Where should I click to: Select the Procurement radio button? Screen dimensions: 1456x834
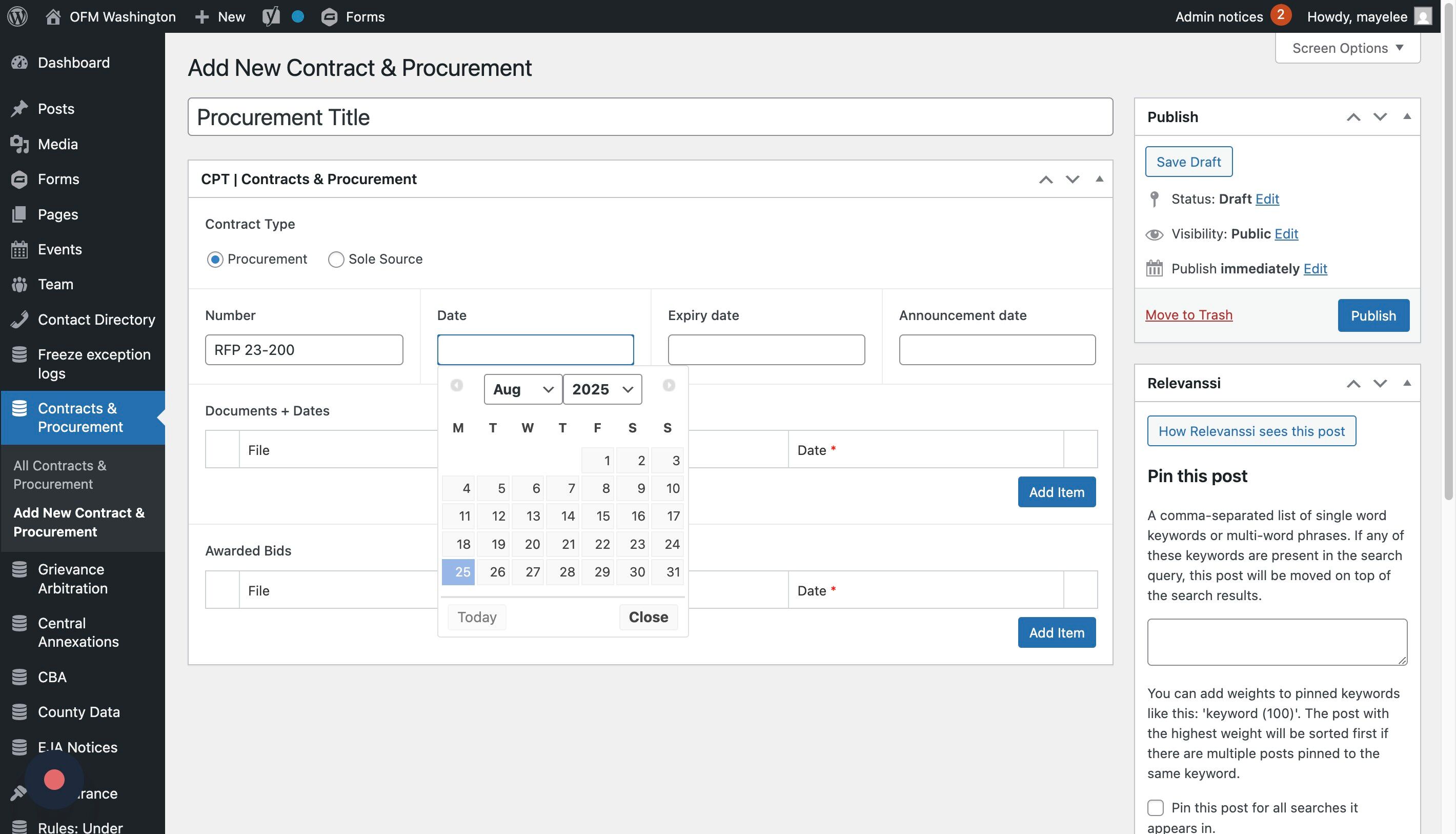pyautogui.click(x=215, y=260)
